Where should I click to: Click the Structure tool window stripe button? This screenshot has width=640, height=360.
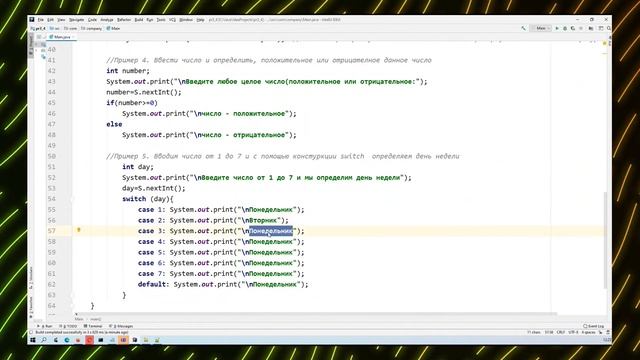31,278
